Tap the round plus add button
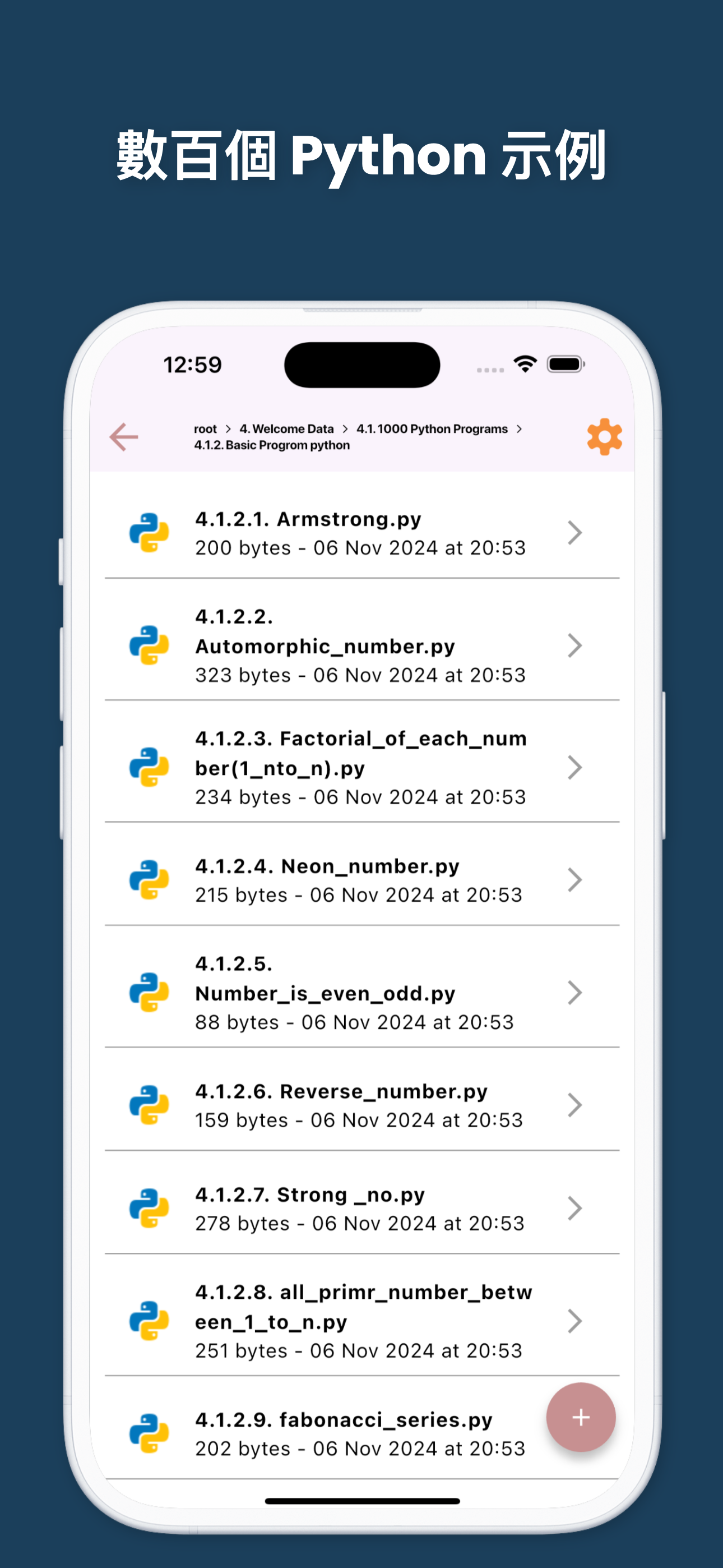Image resolution: width=723 pixels, height=1568 pixels. pos(581,1417)
